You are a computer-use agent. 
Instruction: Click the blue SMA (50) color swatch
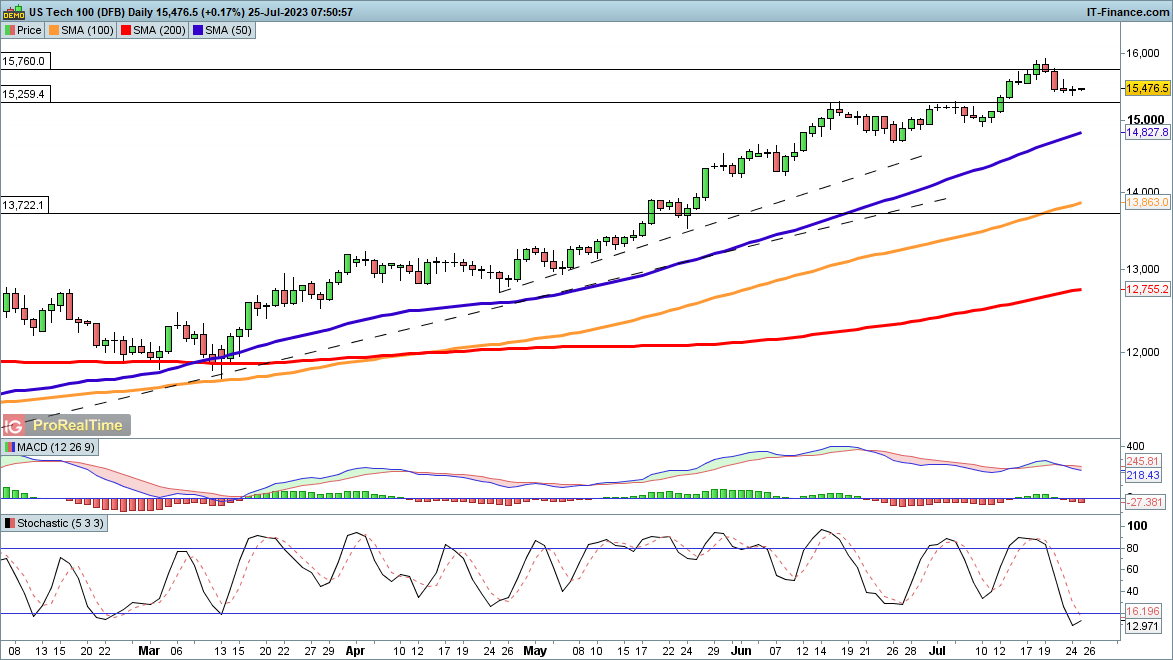[197, 30]
